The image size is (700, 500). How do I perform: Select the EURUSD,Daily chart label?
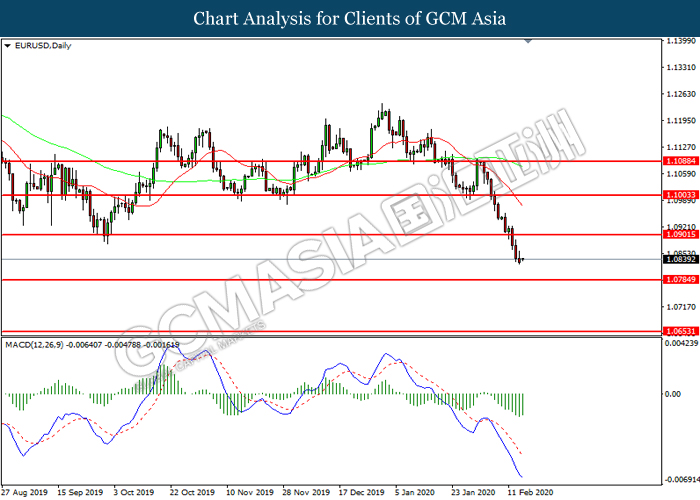[43, 46]
